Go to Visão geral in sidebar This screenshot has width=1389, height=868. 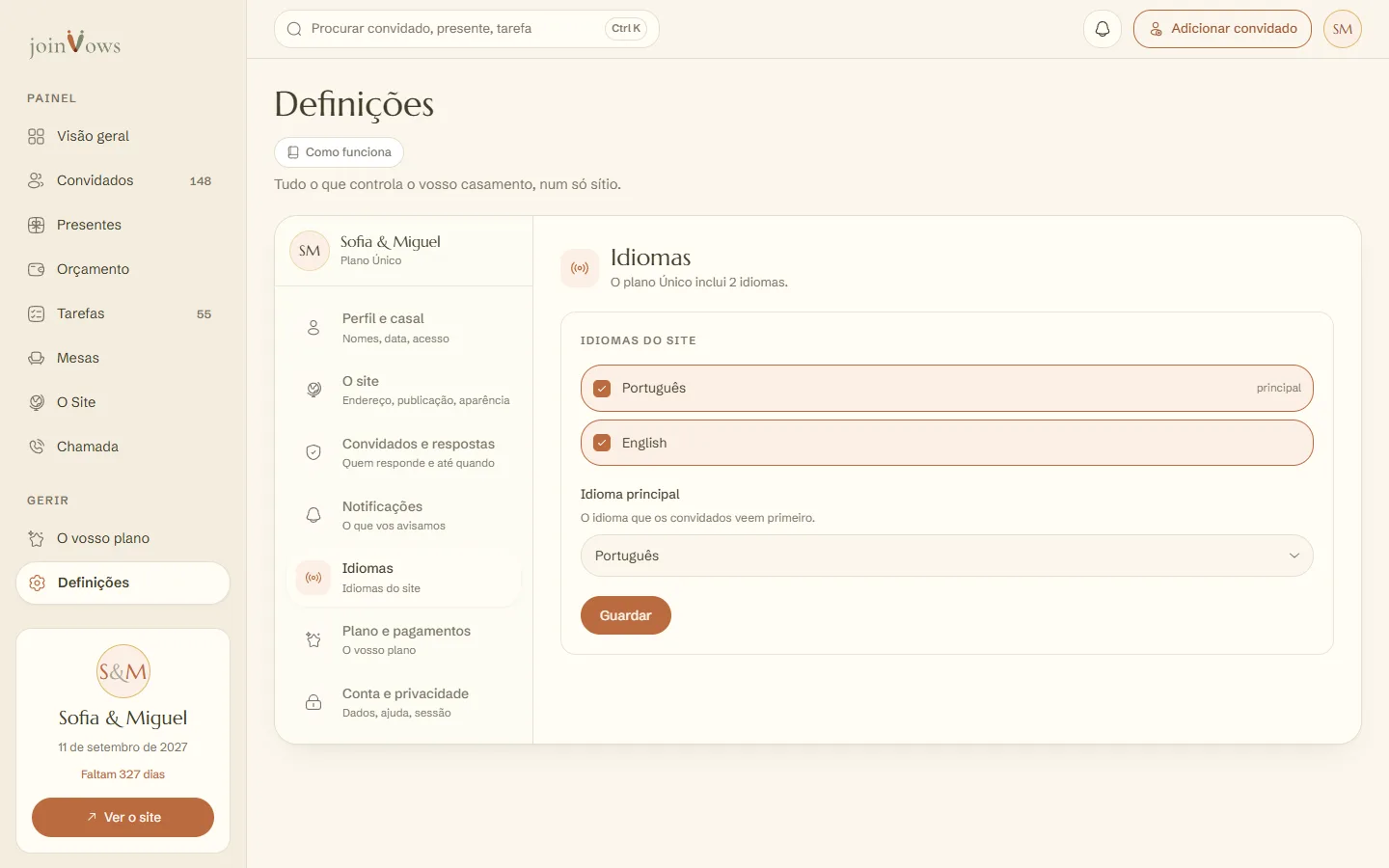click(x=123, y=137)
